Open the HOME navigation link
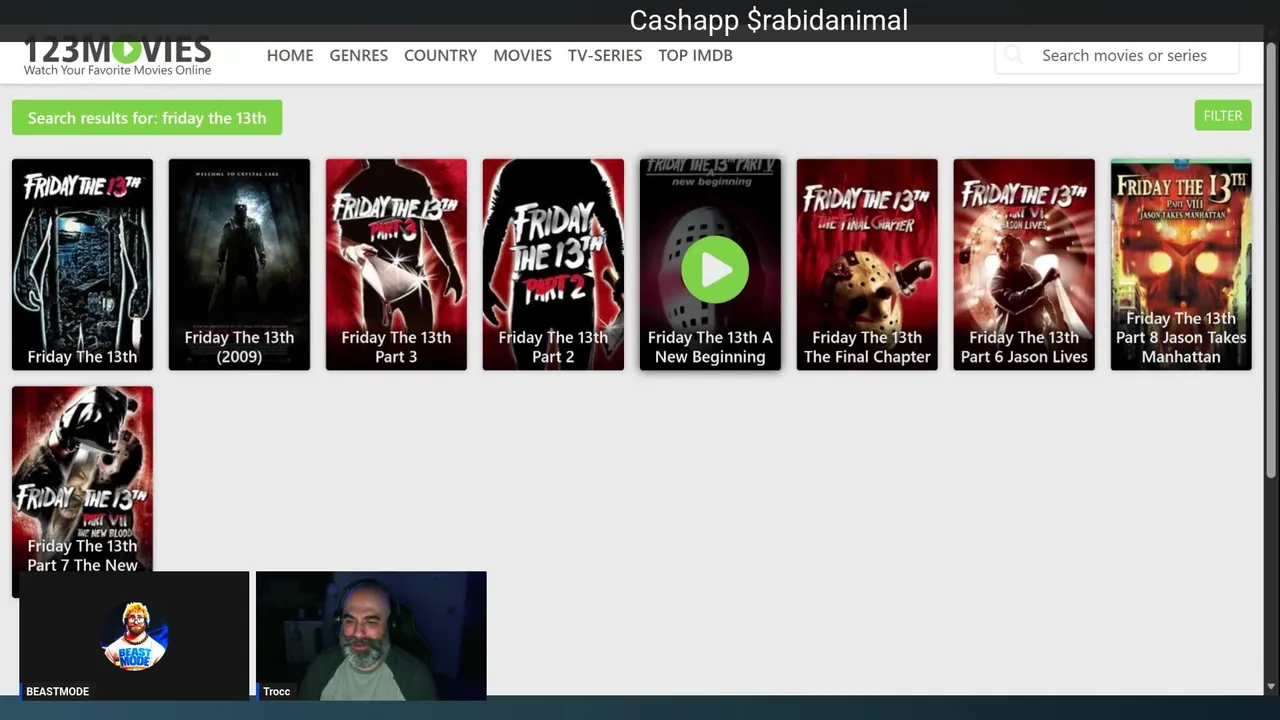The width and height of the screenshot is (1280, 720). pos(290,55)
